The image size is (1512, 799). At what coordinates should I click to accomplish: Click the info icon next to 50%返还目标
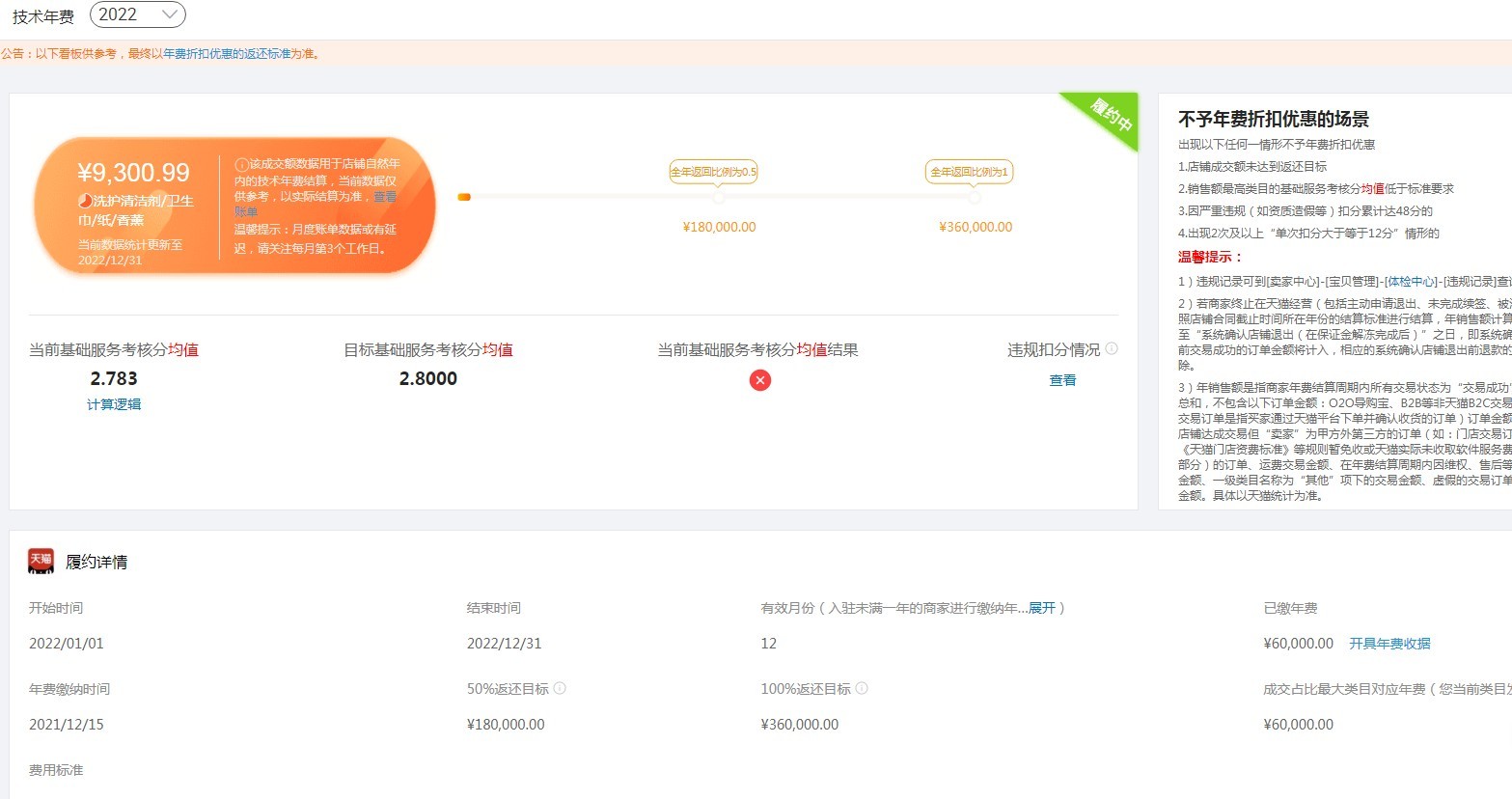click(x=560, y=688)
